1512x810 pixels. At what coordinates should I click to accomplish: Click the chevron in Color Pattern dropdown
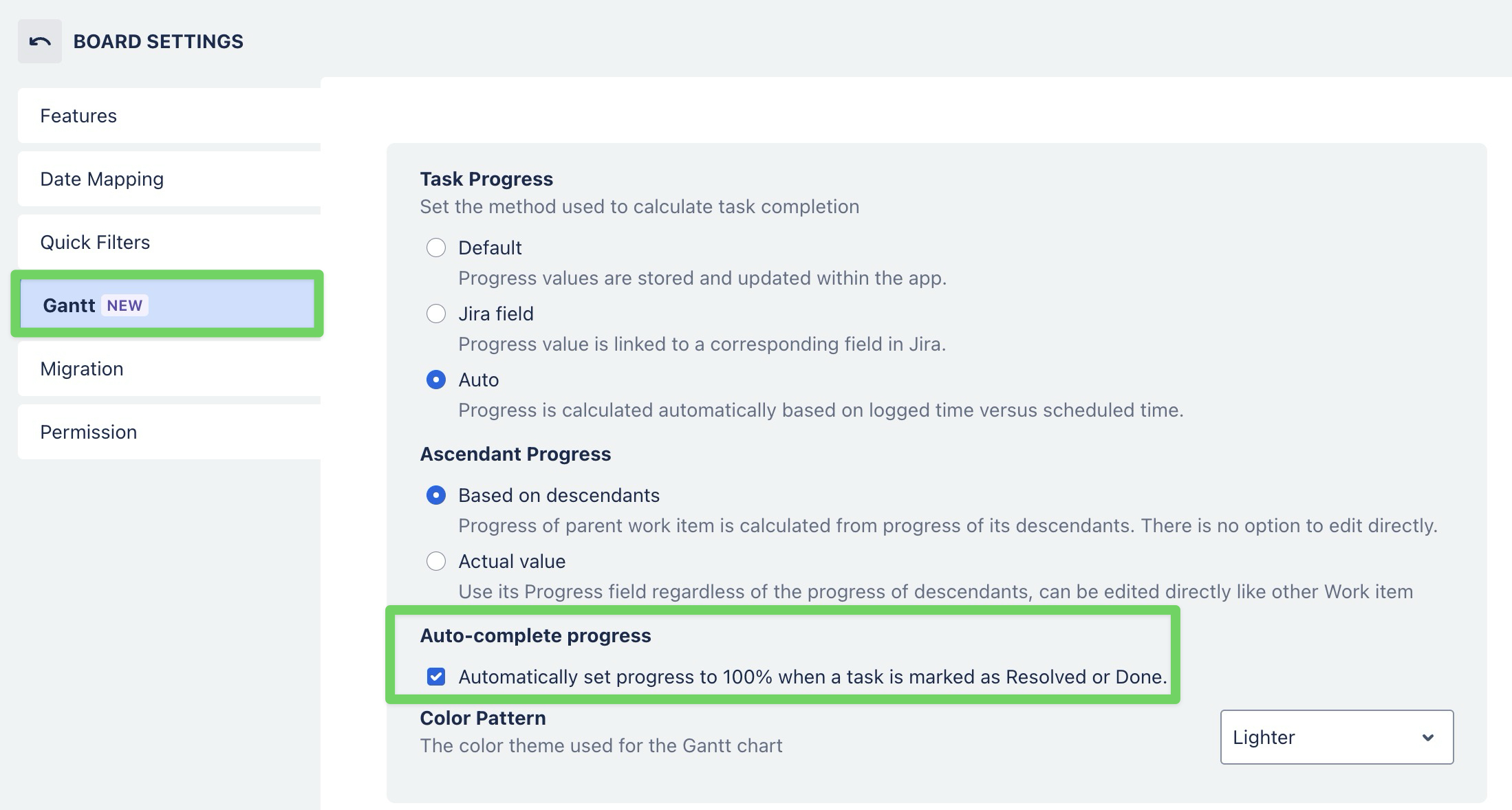click(1428, 737)
